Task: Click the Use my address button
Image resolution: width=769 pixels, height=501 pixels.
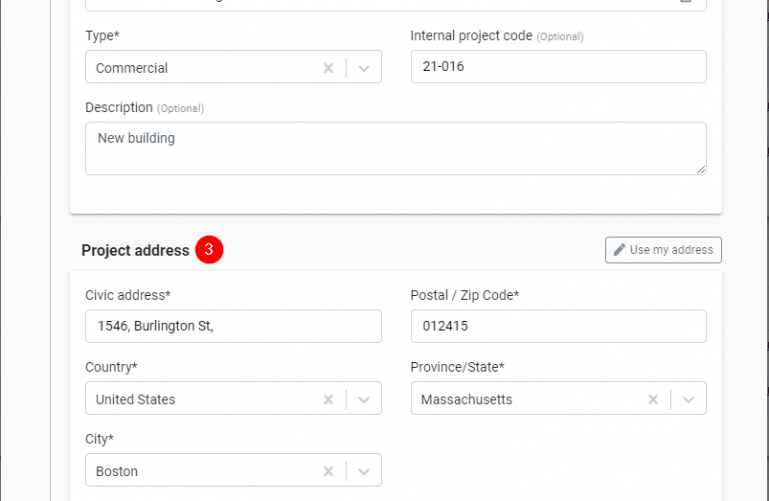Action: tap(663, 250)
